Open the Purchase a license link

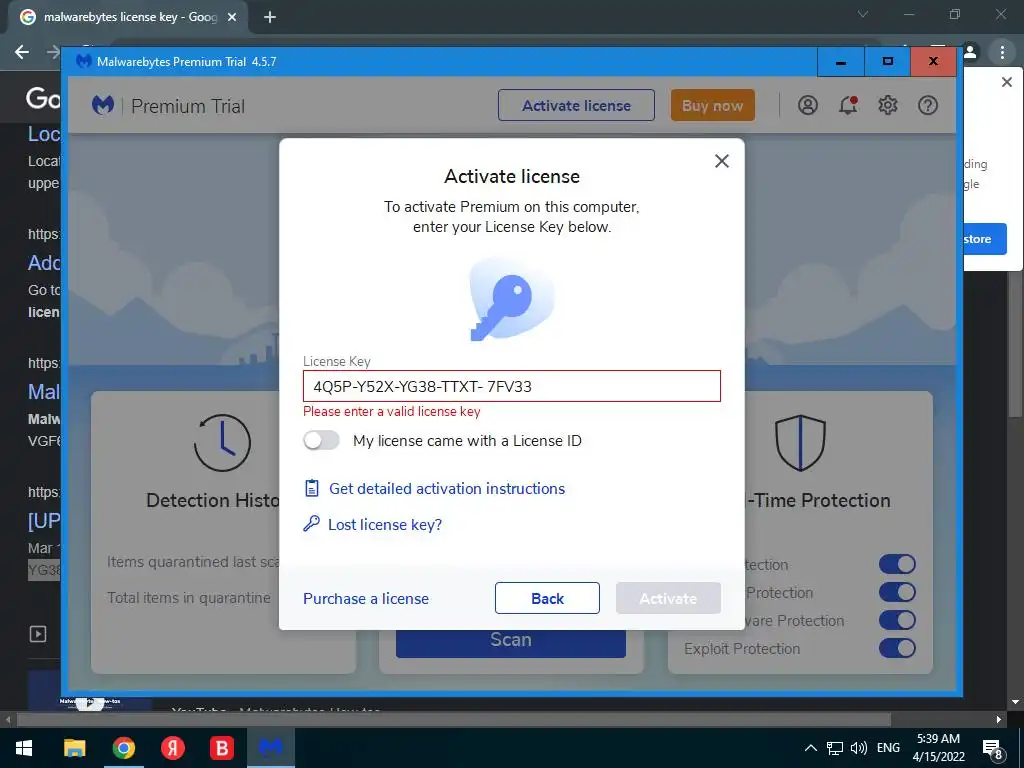[366, 598]
